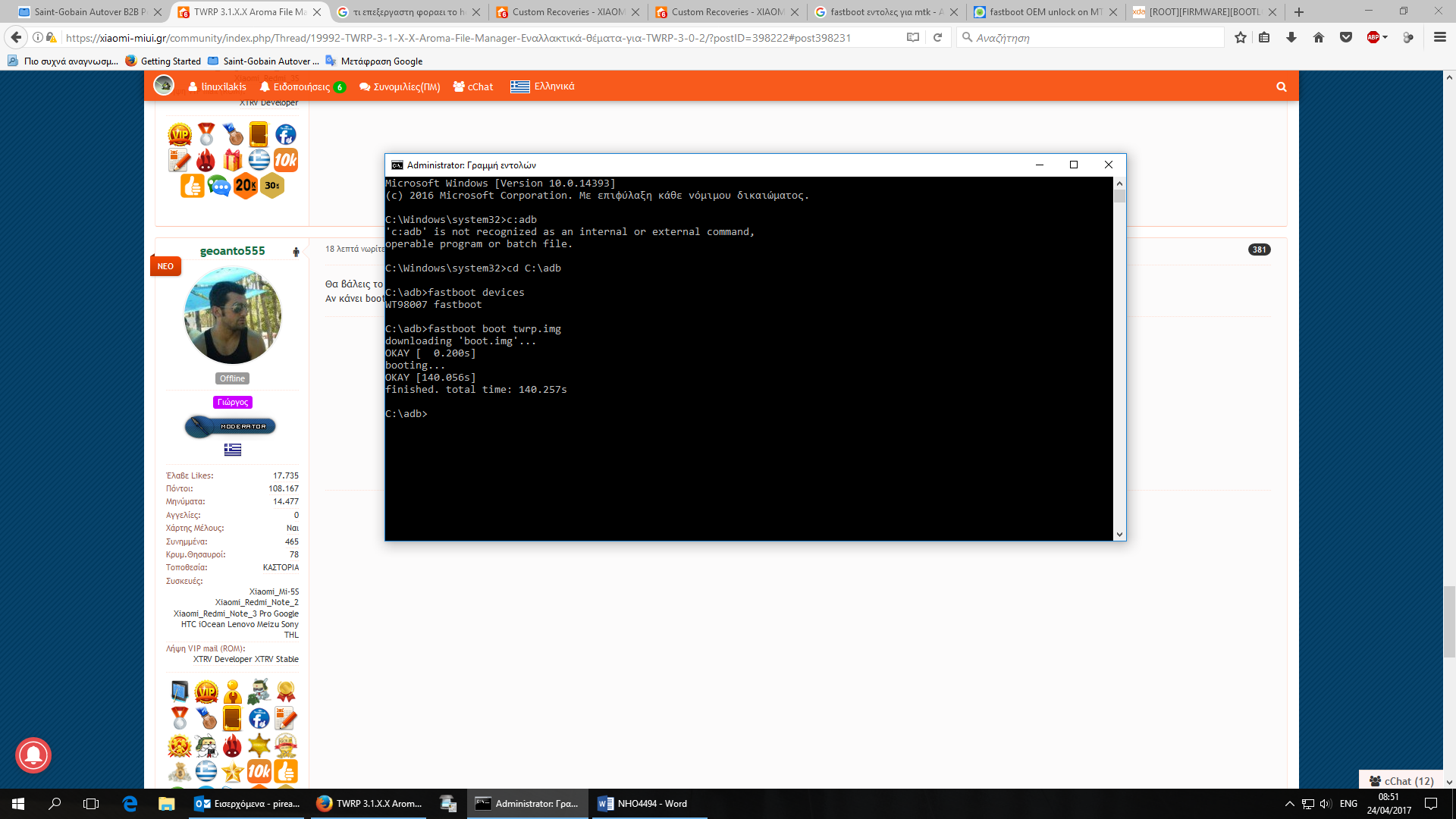Click the red notification bell icon
Screen dimensions: 1456x819
[x=33, y=755]
